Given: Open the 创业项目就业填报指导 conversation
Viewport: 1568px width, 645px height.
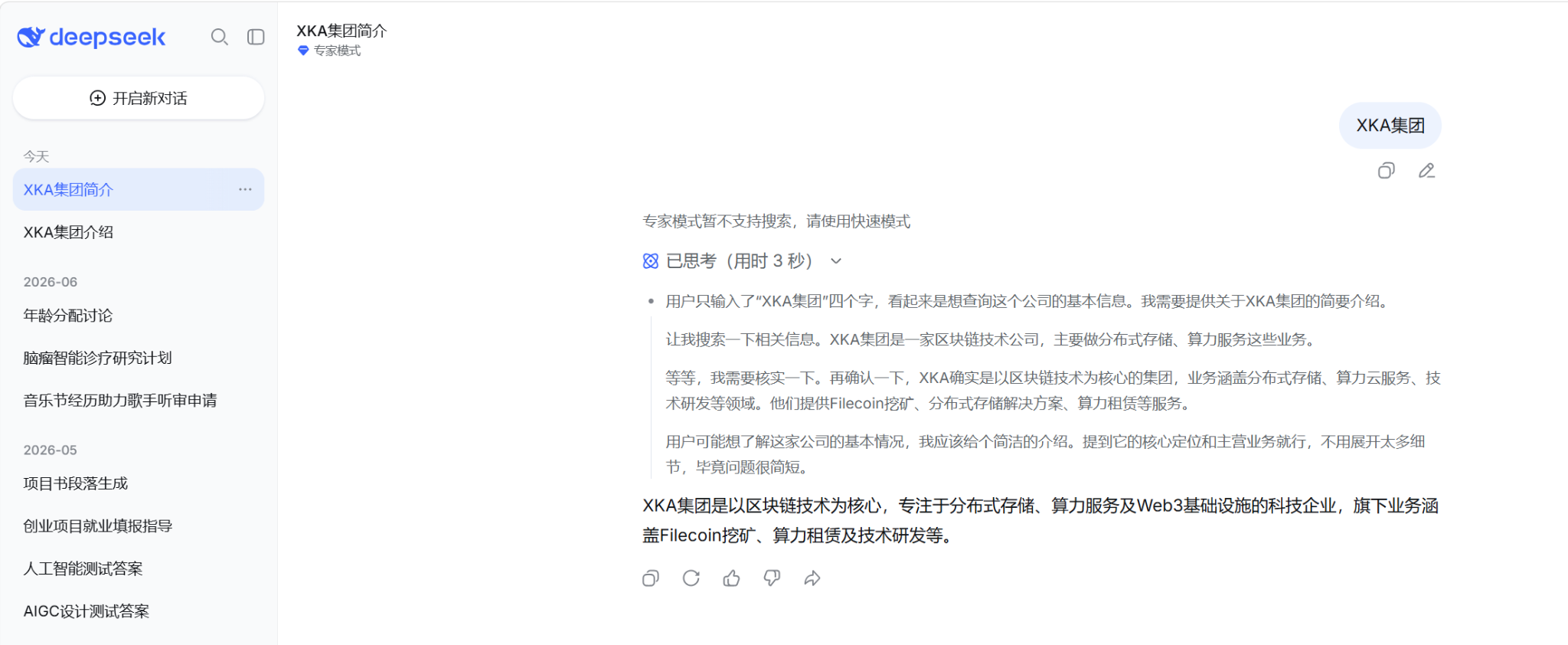Looking at the screenshot, I should (x=139, y=526).
